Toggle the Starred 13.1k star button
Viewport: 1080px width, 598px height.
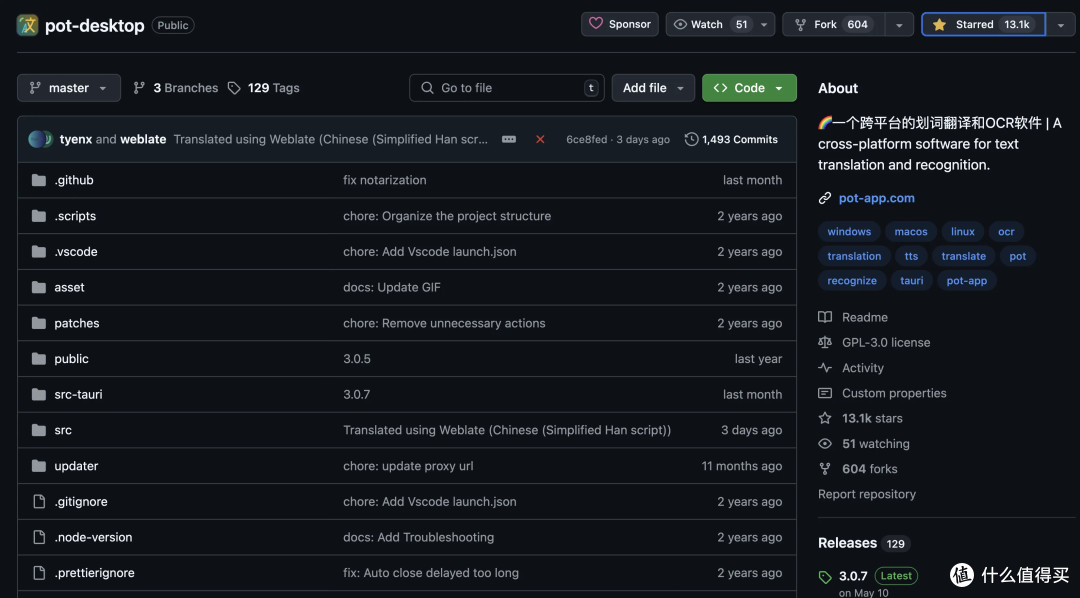click(984, 24)
